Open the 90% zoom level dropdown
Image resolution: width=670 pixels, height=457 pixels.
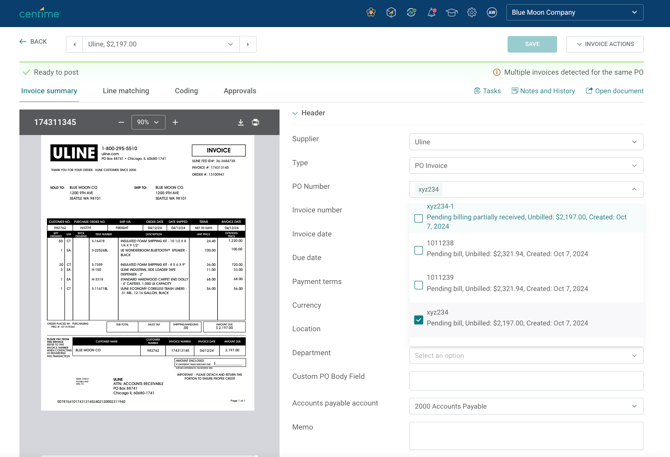[148, 122]
